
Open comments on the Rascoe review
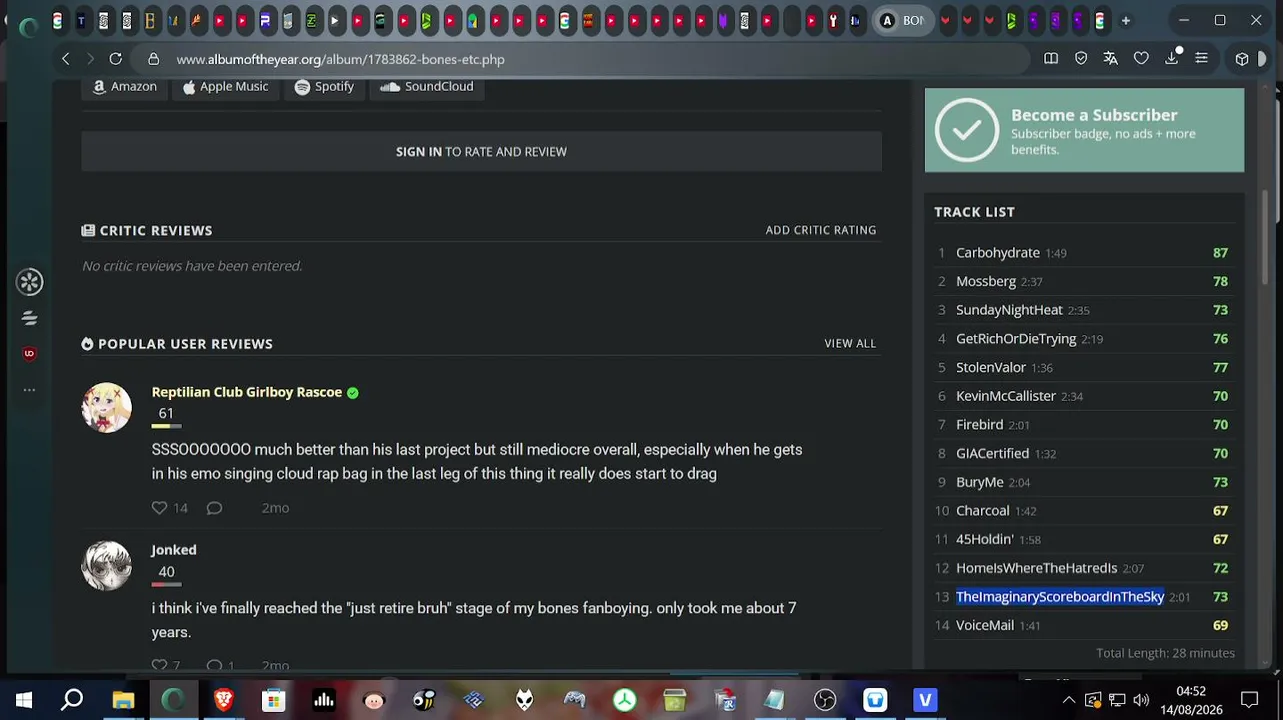tap(214, 508)
